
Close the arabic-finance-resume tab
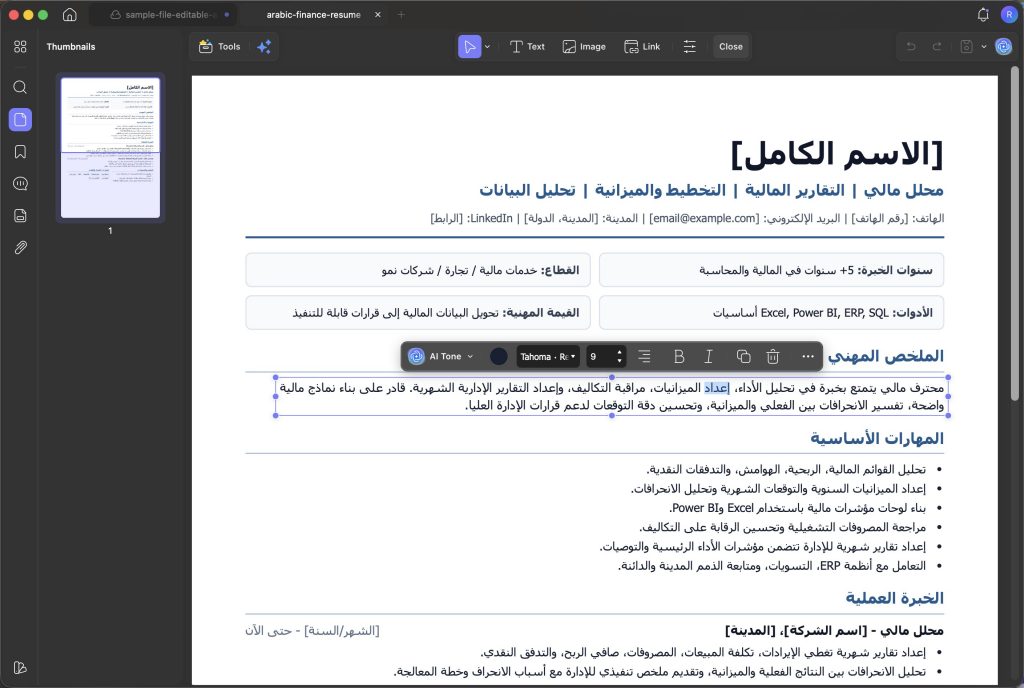click(x=377, y=14)
